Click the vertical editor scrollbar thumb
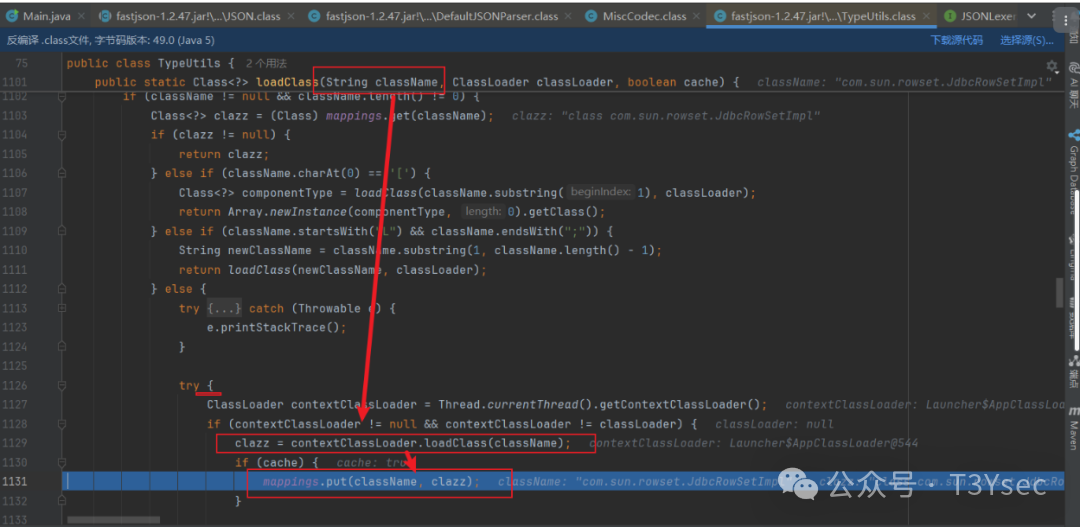The width and height of the screenshot is (1080, 527). [1060, 293]
